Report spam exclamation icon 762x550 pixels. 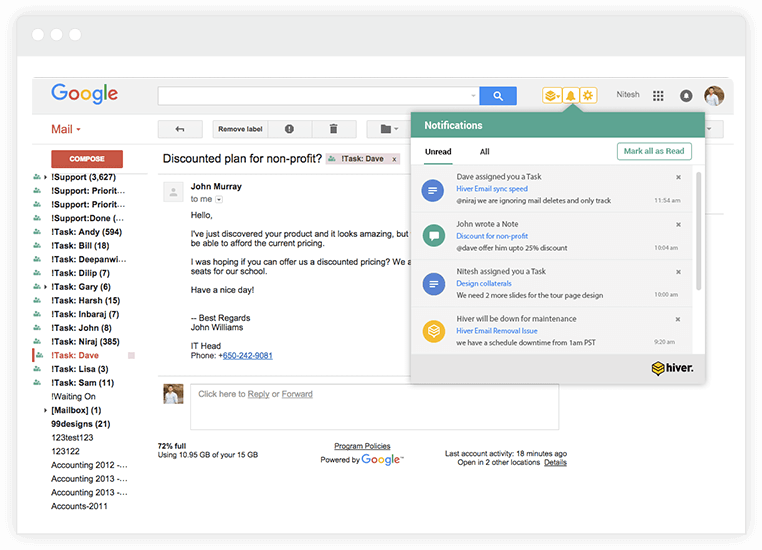(x=289, y=129)
